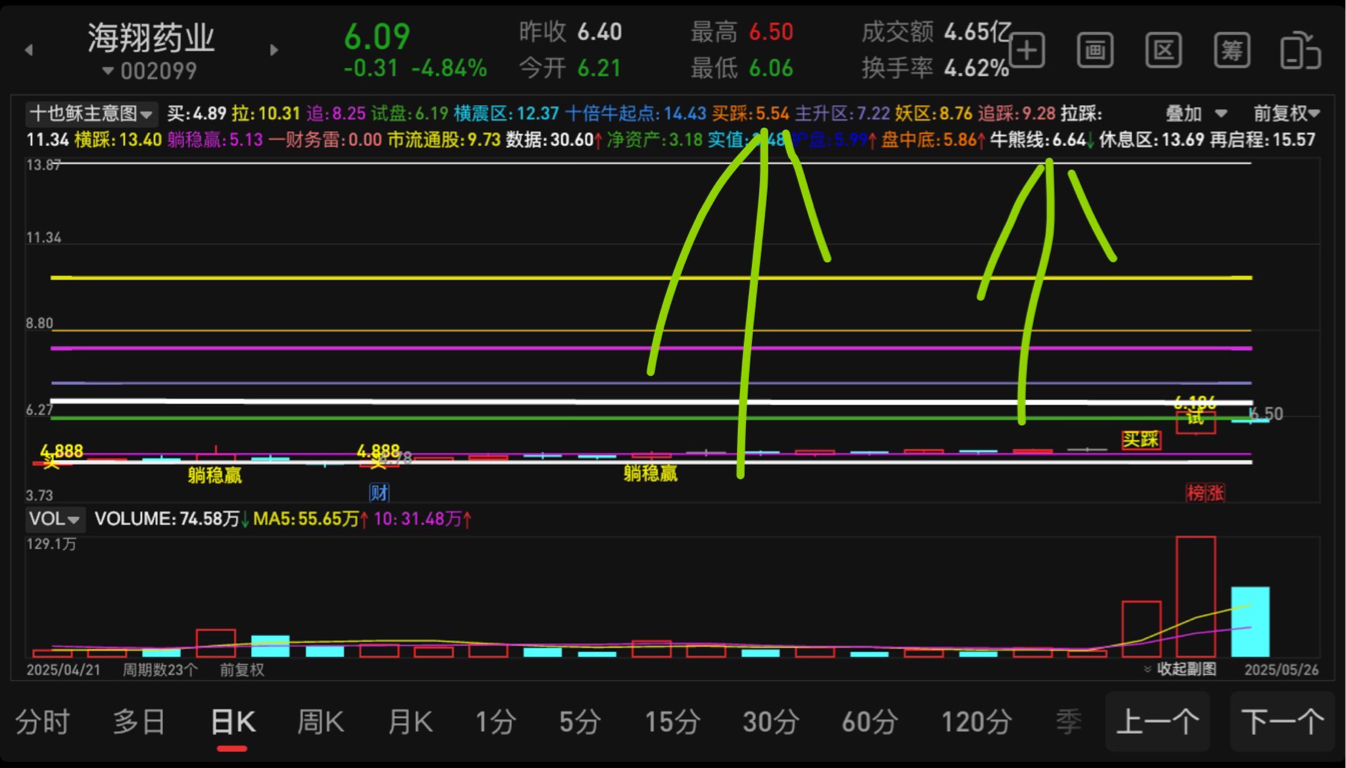1346x768 pixels.
Task: Click 最高 6.50 value
Action: point(771,32)
